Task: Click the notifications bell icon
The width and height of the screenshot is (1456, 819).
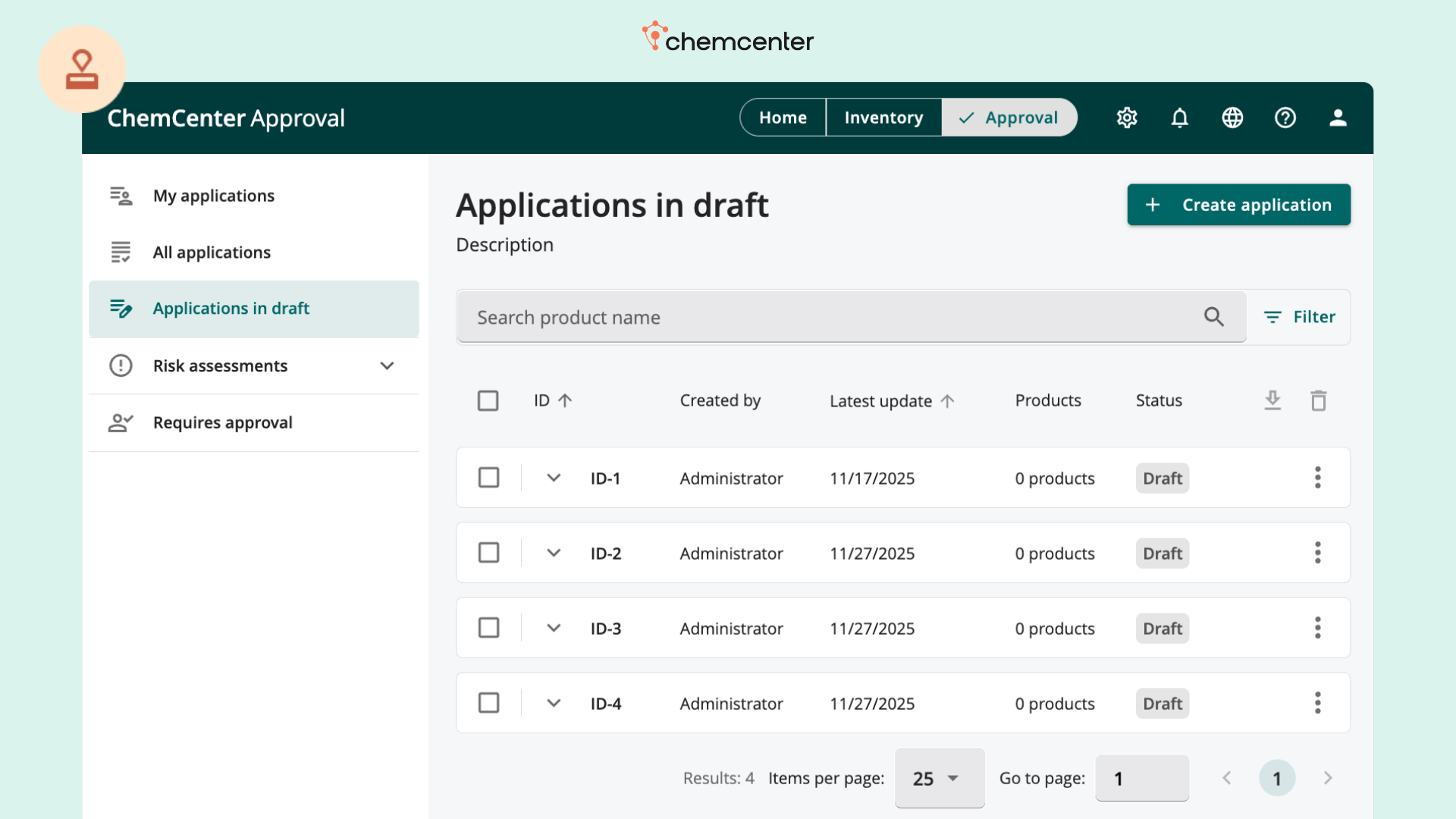Action: (1179, 118)
